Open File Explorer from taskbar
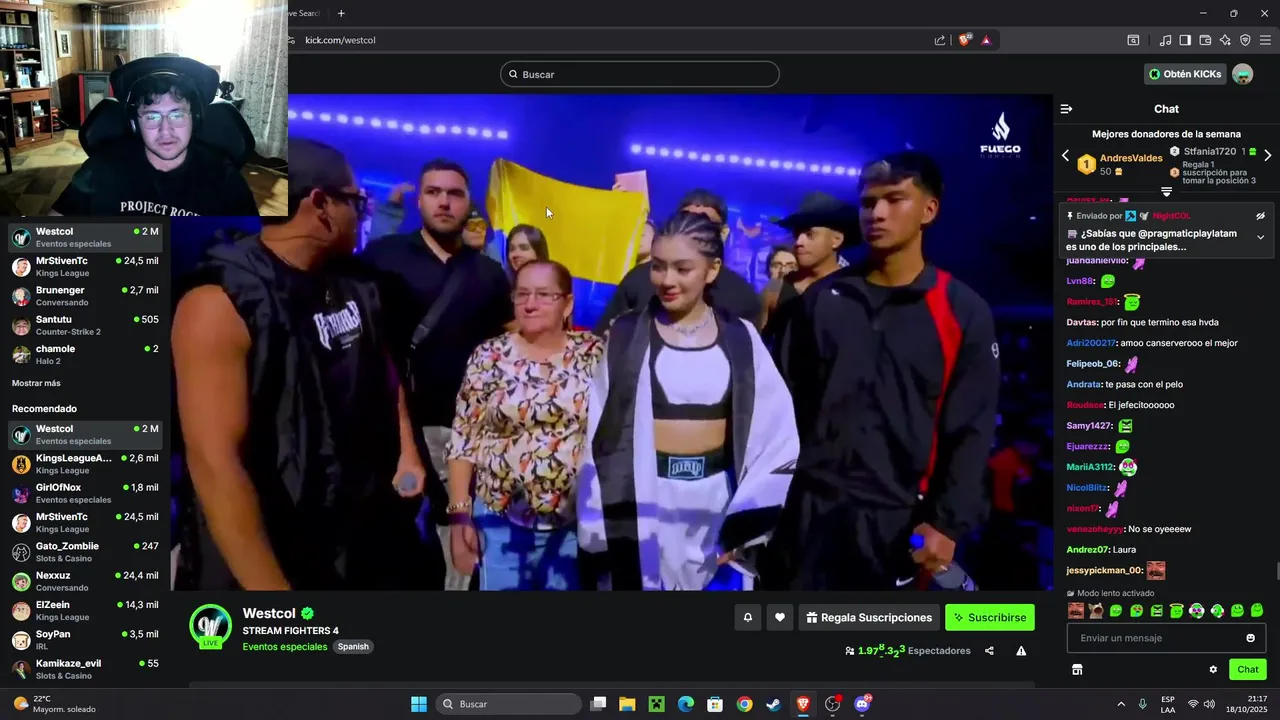 coord(627,704)
